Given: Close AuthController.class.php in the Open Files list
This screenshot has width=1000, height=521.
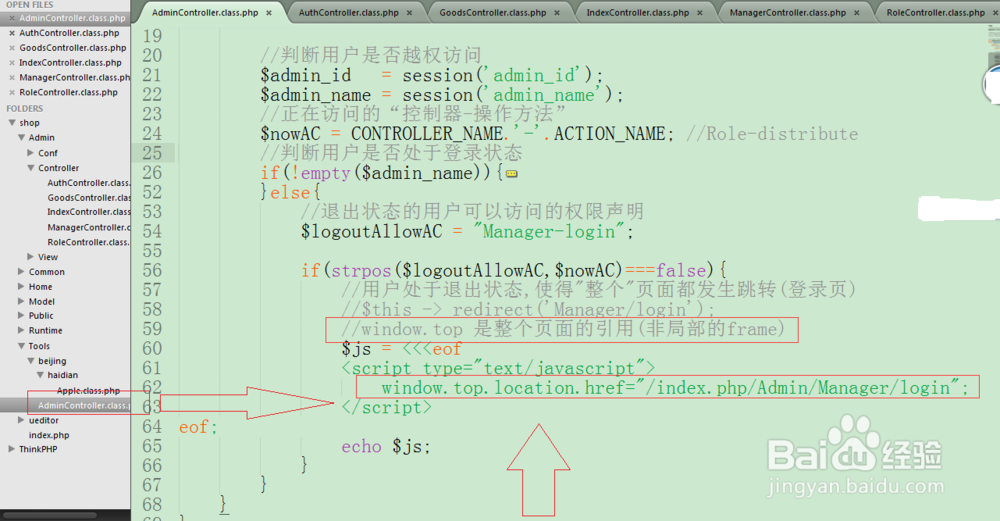Looking at the screenshot, I should click(x=11, y=33).
